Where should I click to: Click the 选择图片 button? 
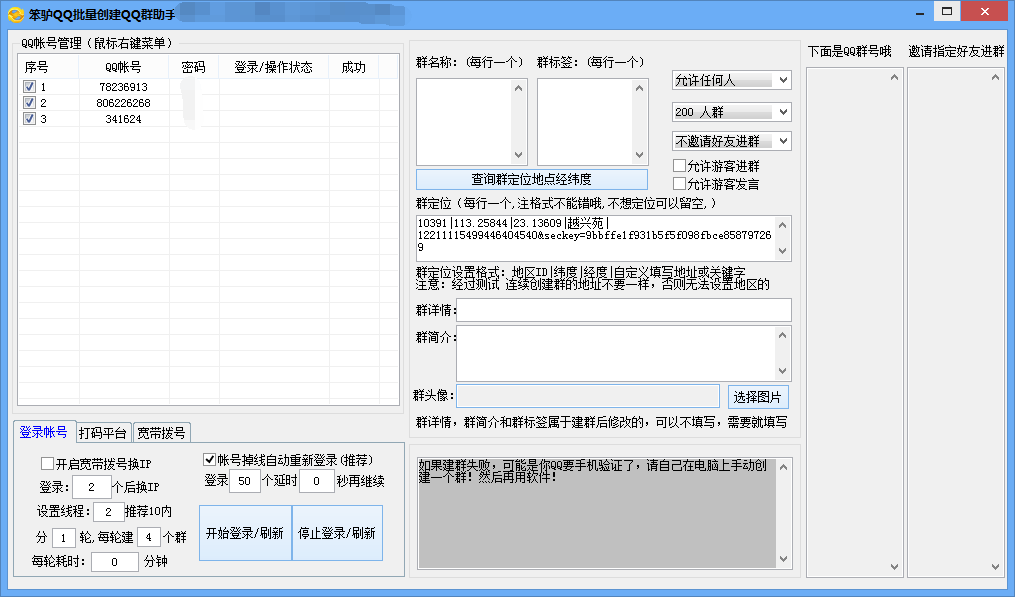(x=758, y=397)
